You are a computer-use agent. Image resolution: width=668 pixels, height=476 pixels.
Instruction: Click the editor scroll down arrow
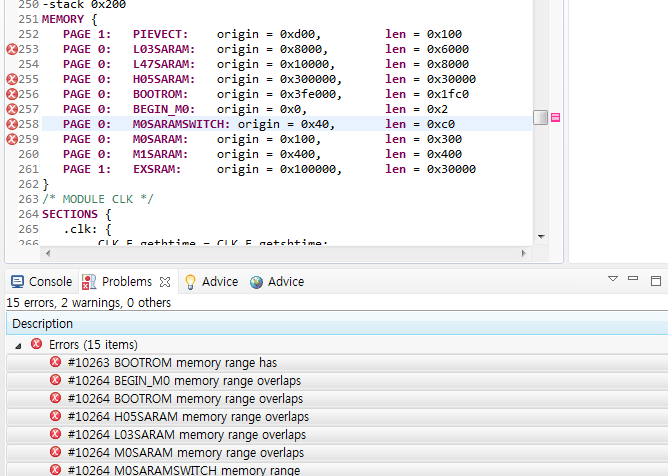click(541, 237)
